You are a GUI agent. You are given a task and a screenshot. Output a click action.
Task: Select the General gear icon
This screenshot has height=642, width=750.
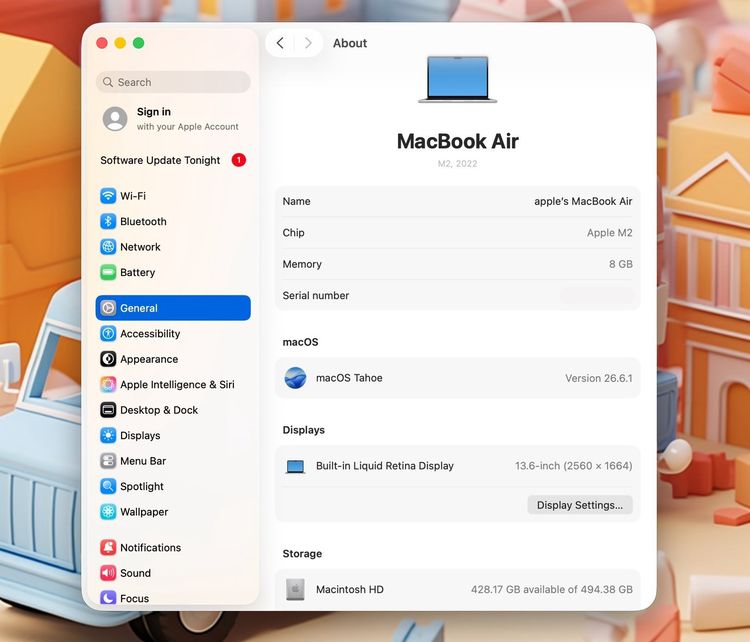click(108, 308)
